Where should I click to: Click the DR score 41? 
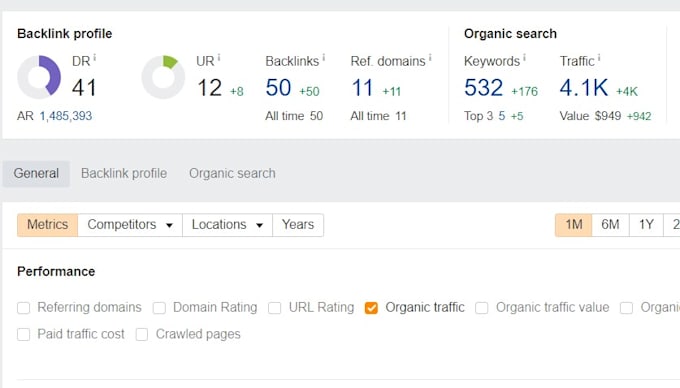pos(84,88)
